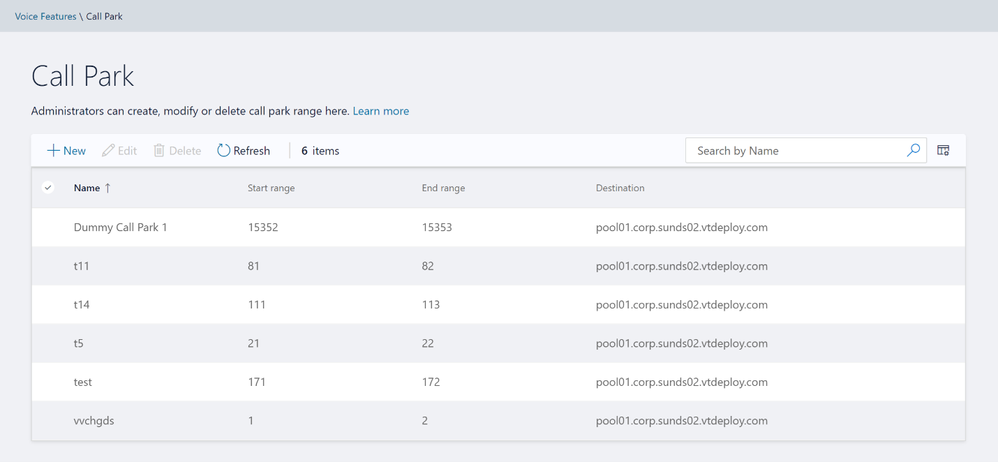This screenshot has width=998, height=462.
Task: Click the Delete trash icon
Action: click(x=159, y=151)
